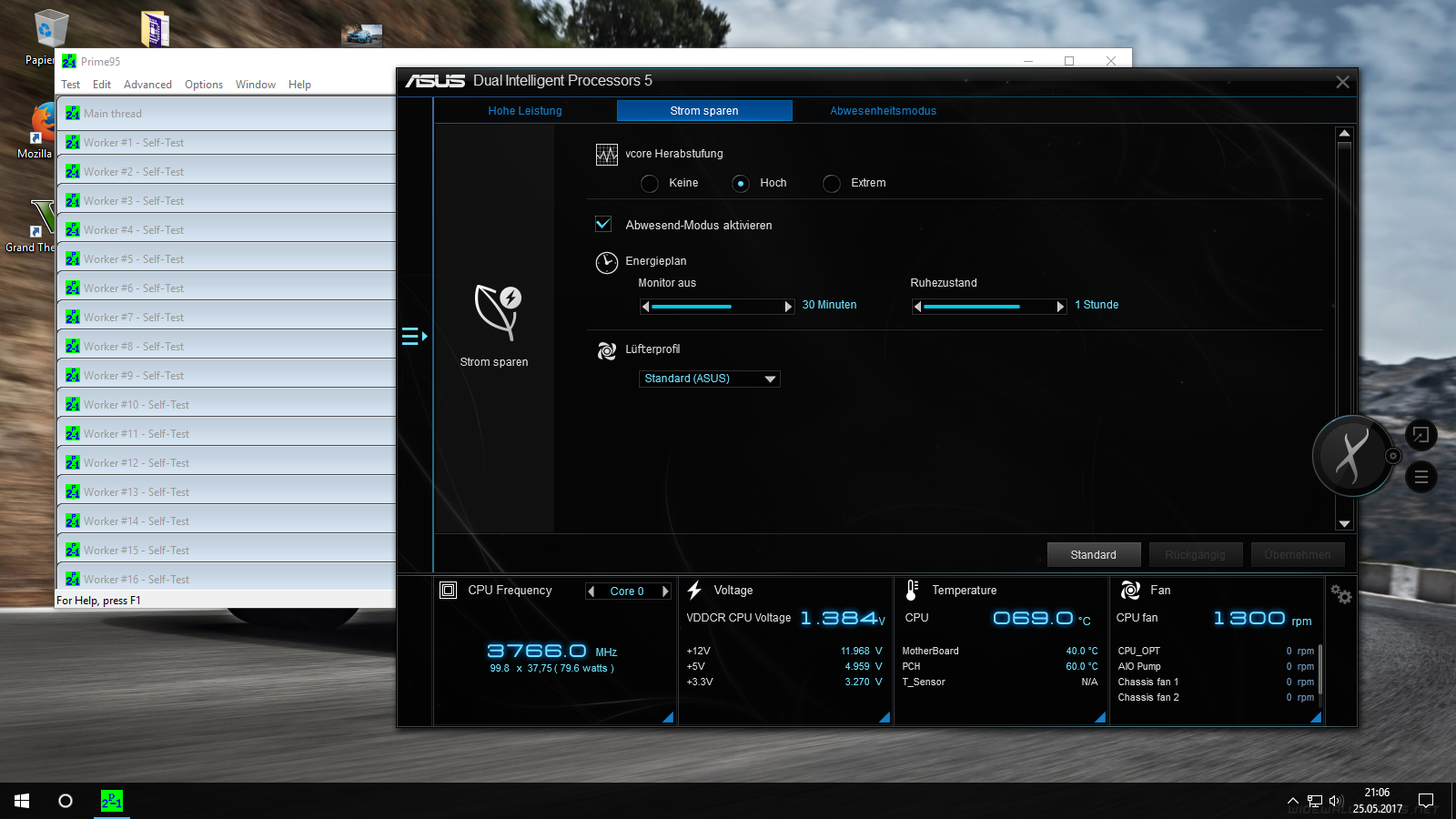
Task: Click the CPU Frequency chip icon
Action: coord(448,591)
